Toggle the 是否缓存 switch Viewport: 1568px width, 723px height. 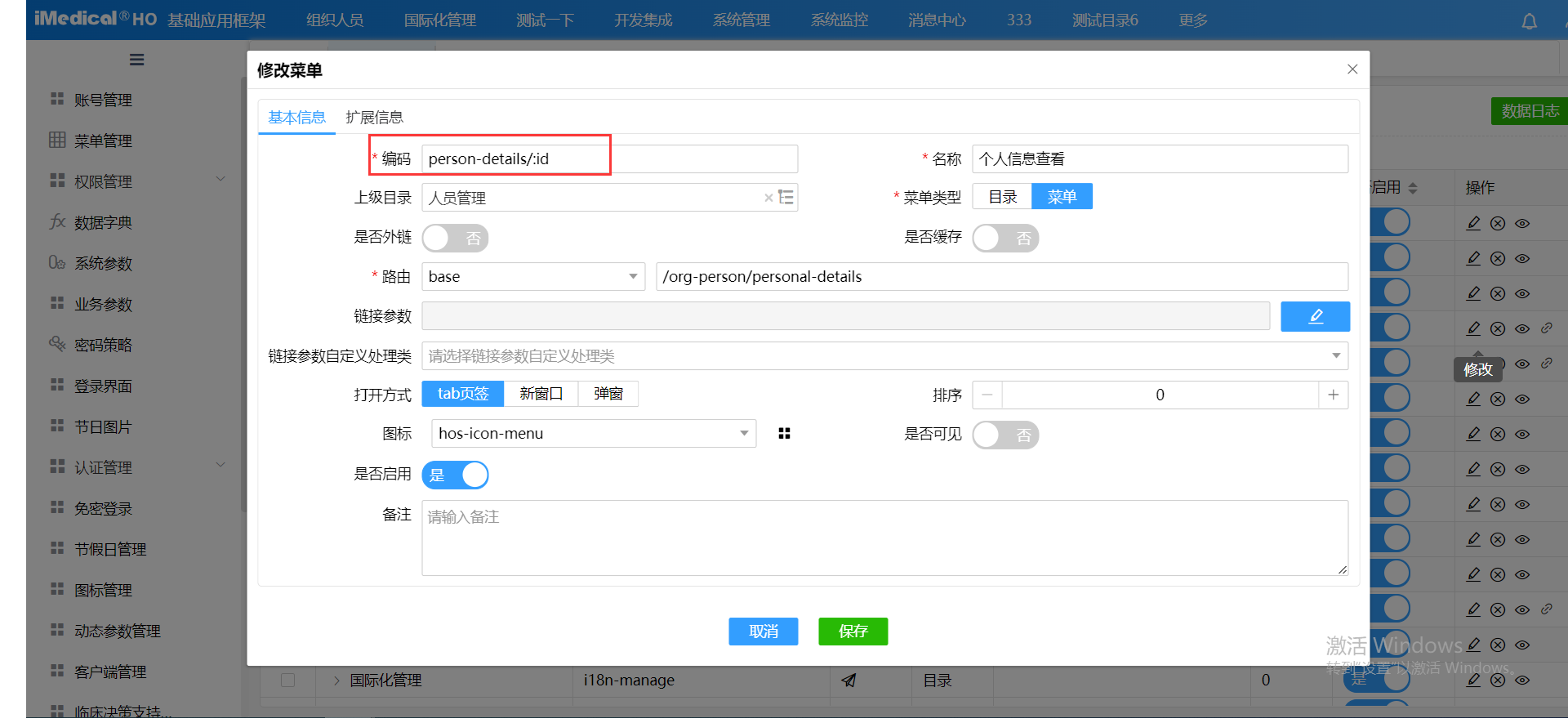(x=1005, y=239)
